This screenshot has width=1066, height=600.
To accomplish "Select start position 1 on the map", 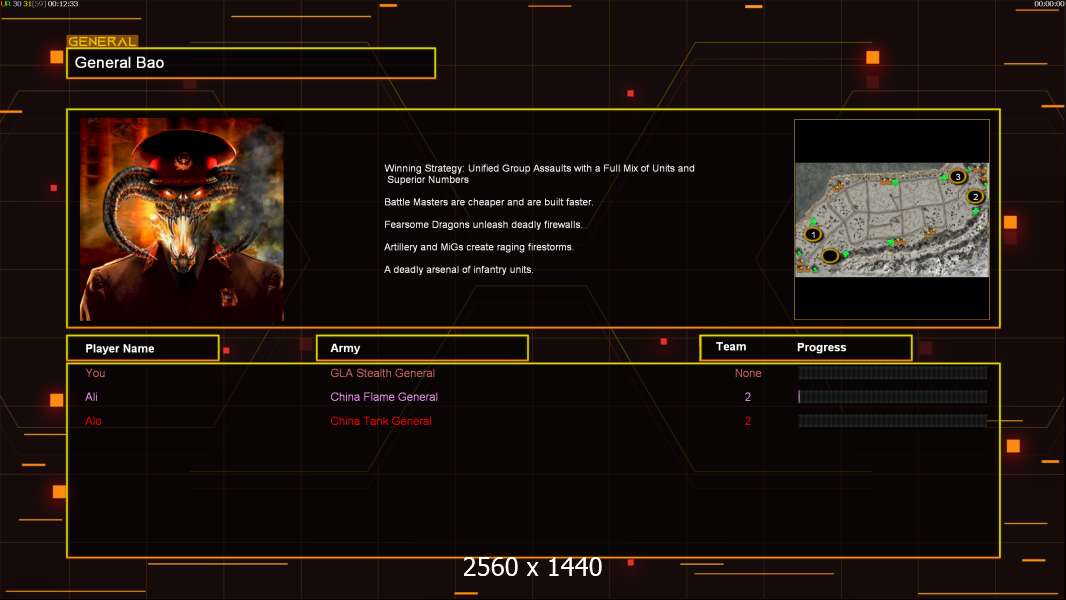I will [813, 234].
